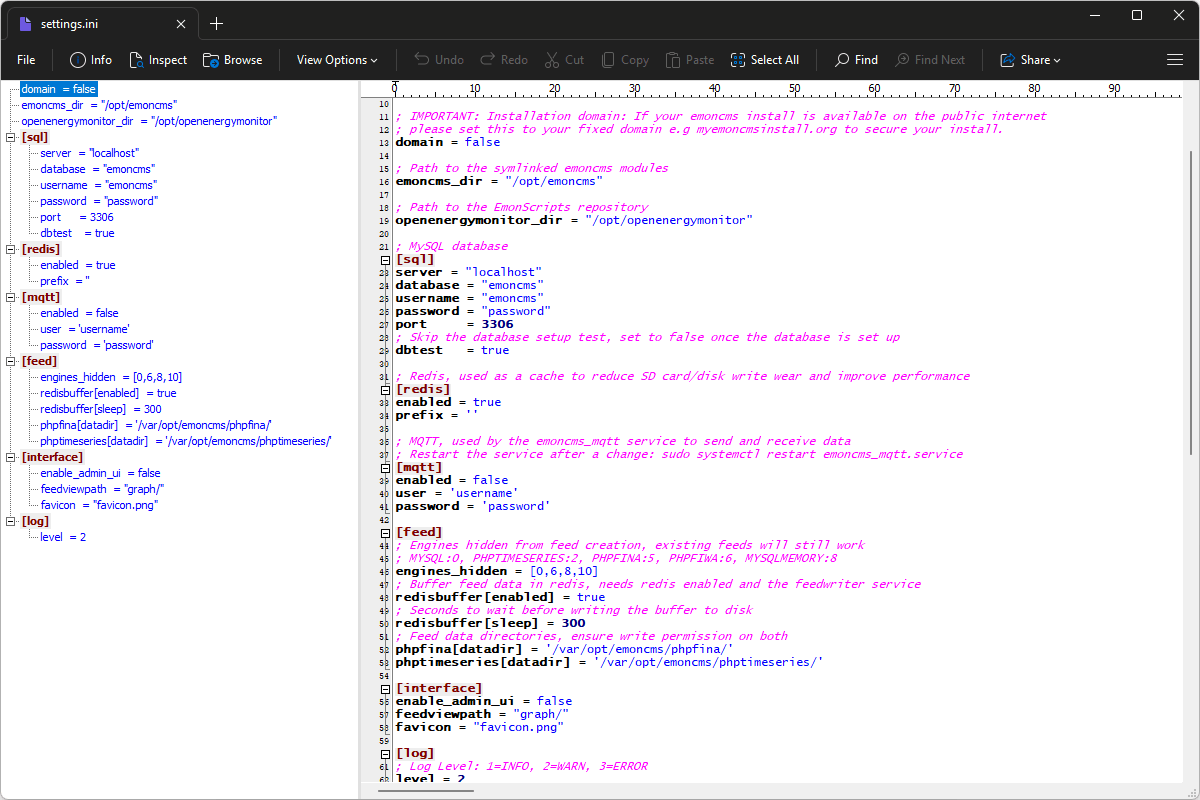Image resolution: width=1200 pixels, height=800 pixels.
Task: Fold the [redis] section in editor
Action: click(x=385, y=389)
